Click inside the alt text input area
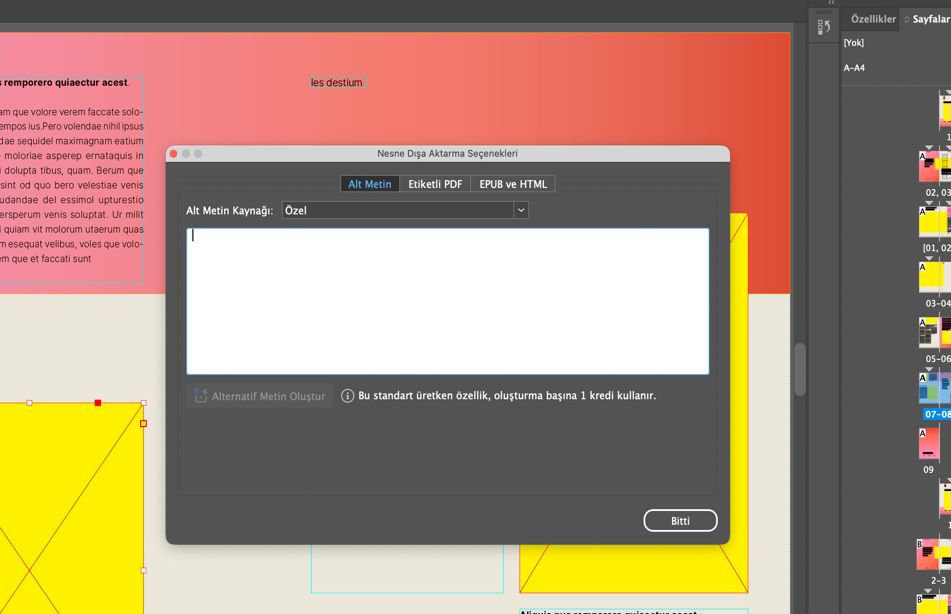This screenshot has width=951, height=614. (x=448, y=301)
